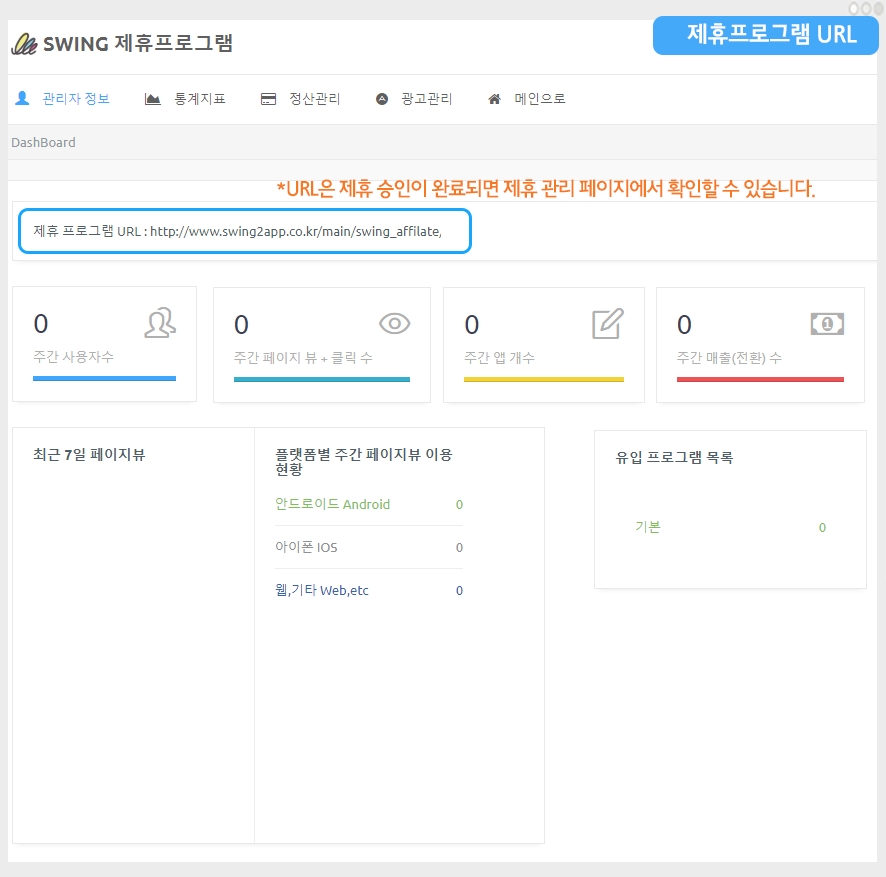Click the 제휴프로그램 URL blue button

(x=766, y=35)
